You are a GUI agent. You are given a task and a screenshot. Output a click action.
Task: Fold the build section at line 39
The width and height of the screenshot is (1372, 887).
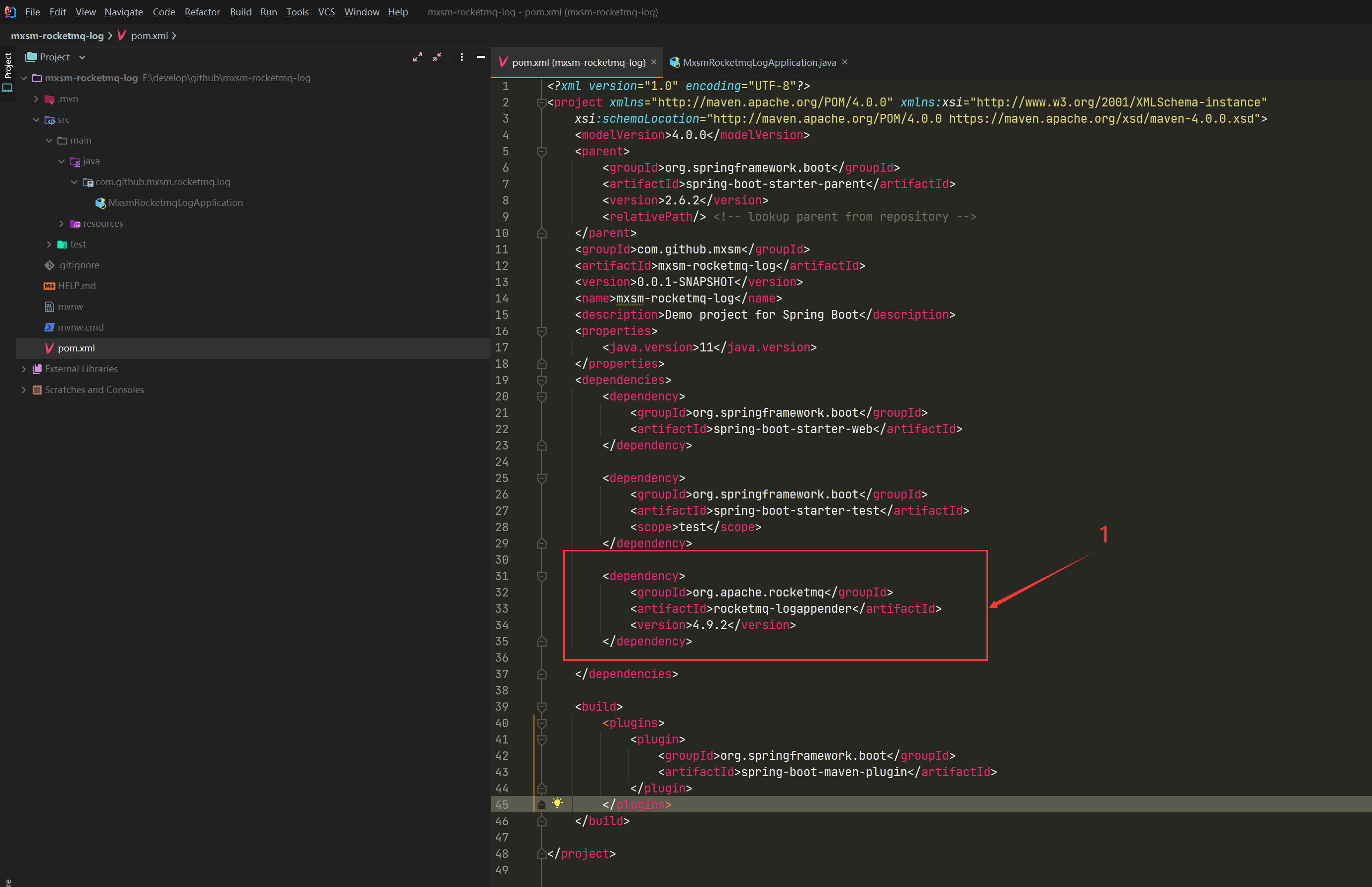click(x=541, y=707)
